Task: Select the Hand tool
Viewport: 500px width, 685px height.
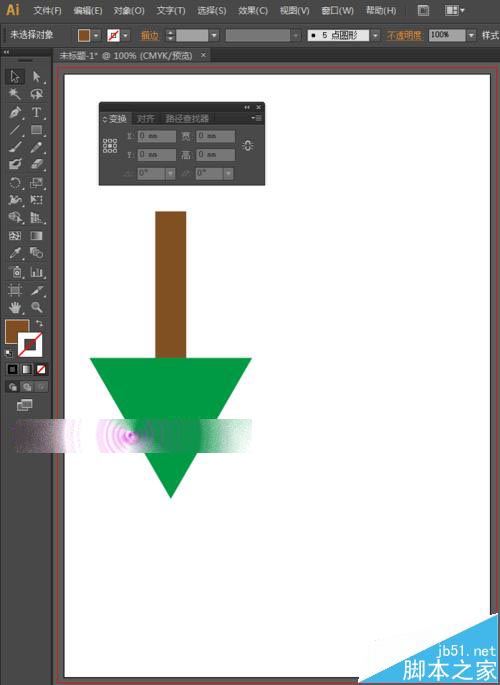Action: (15, 308)
